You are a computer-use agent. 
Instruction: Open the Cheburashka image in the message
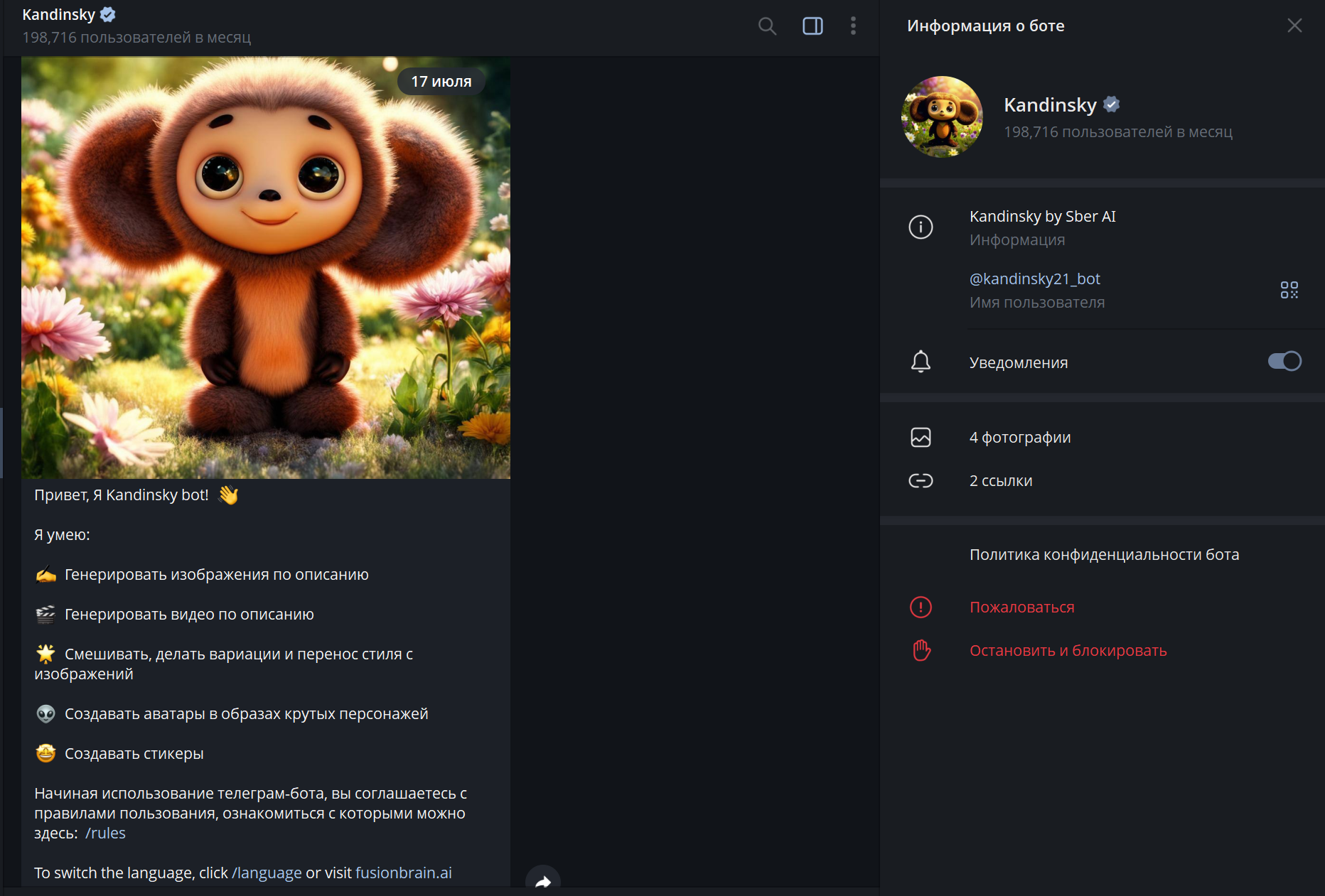pyautogui.click(x=266, y=268)
